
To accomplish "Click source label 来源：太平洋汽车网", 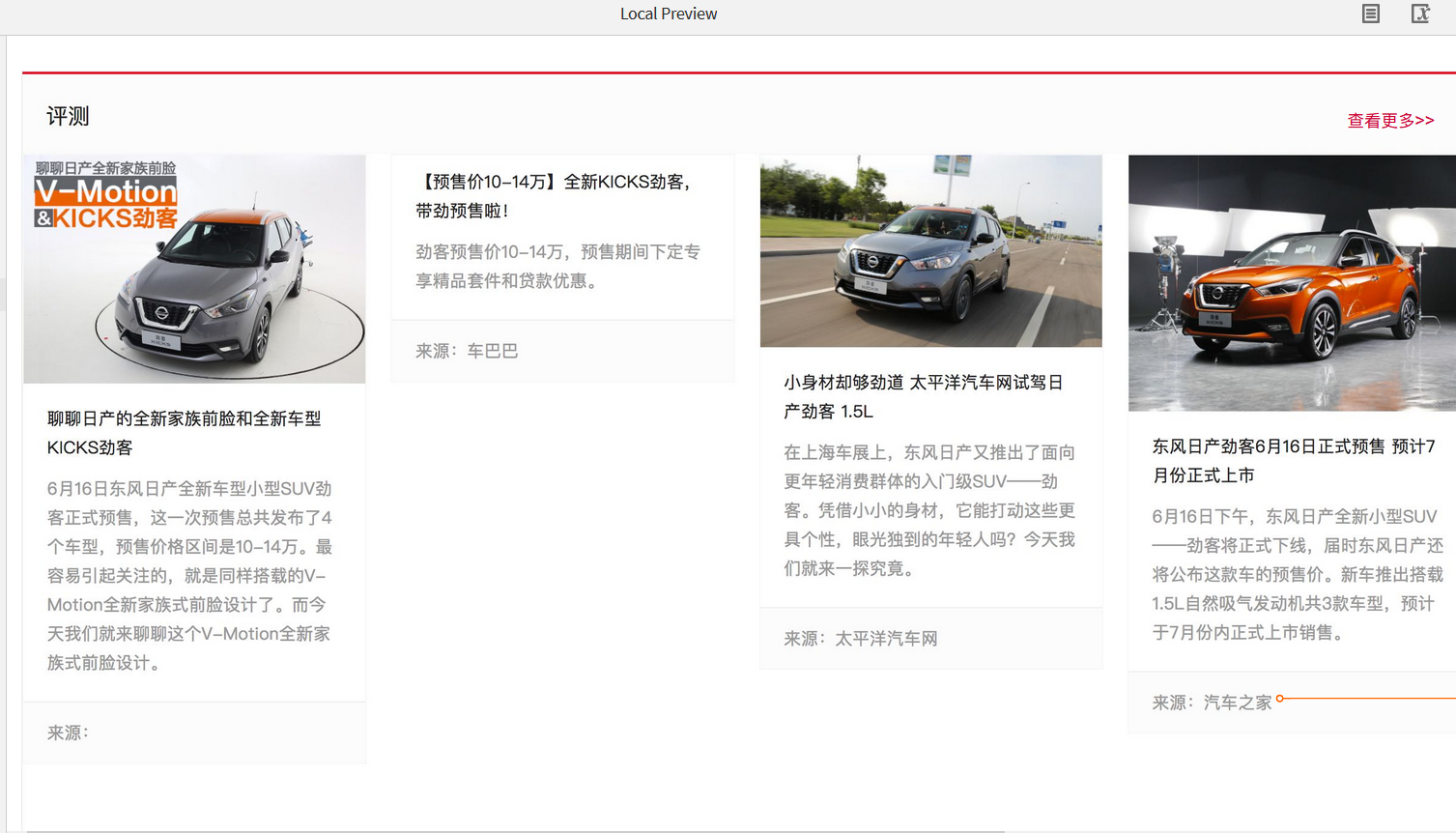I will 861,639.
